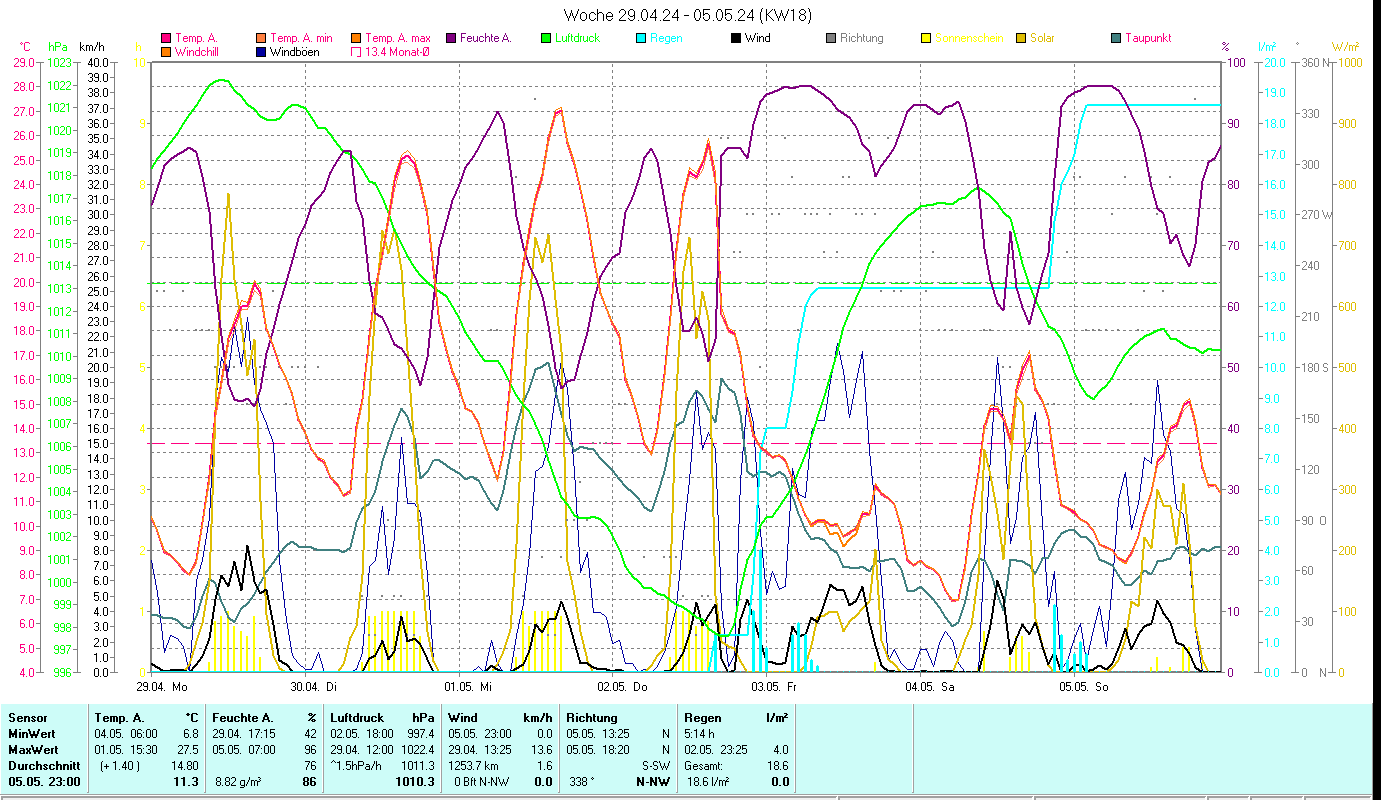Click the current humidity value 86
1381x800 pixels.
click(310, 782)
